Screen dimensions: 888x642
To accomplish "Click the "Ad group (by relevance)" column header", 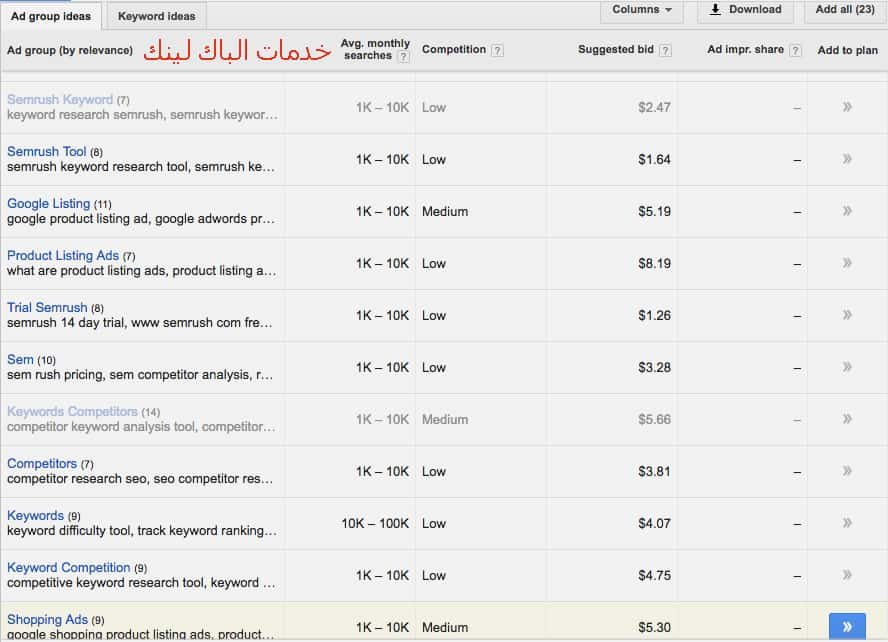I will tap(66, 48).
